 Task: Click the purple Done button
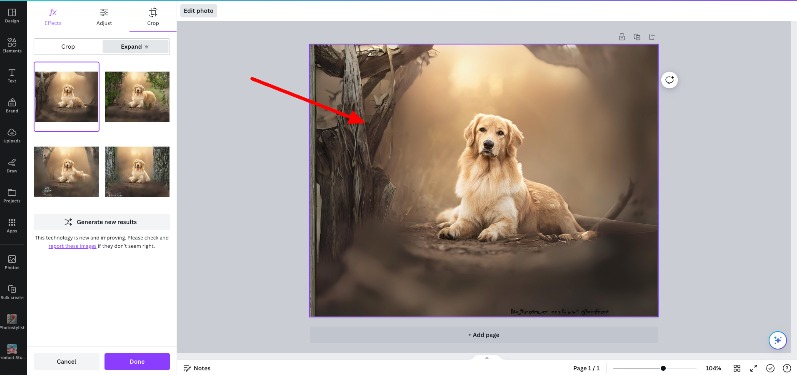coord(137,361)
